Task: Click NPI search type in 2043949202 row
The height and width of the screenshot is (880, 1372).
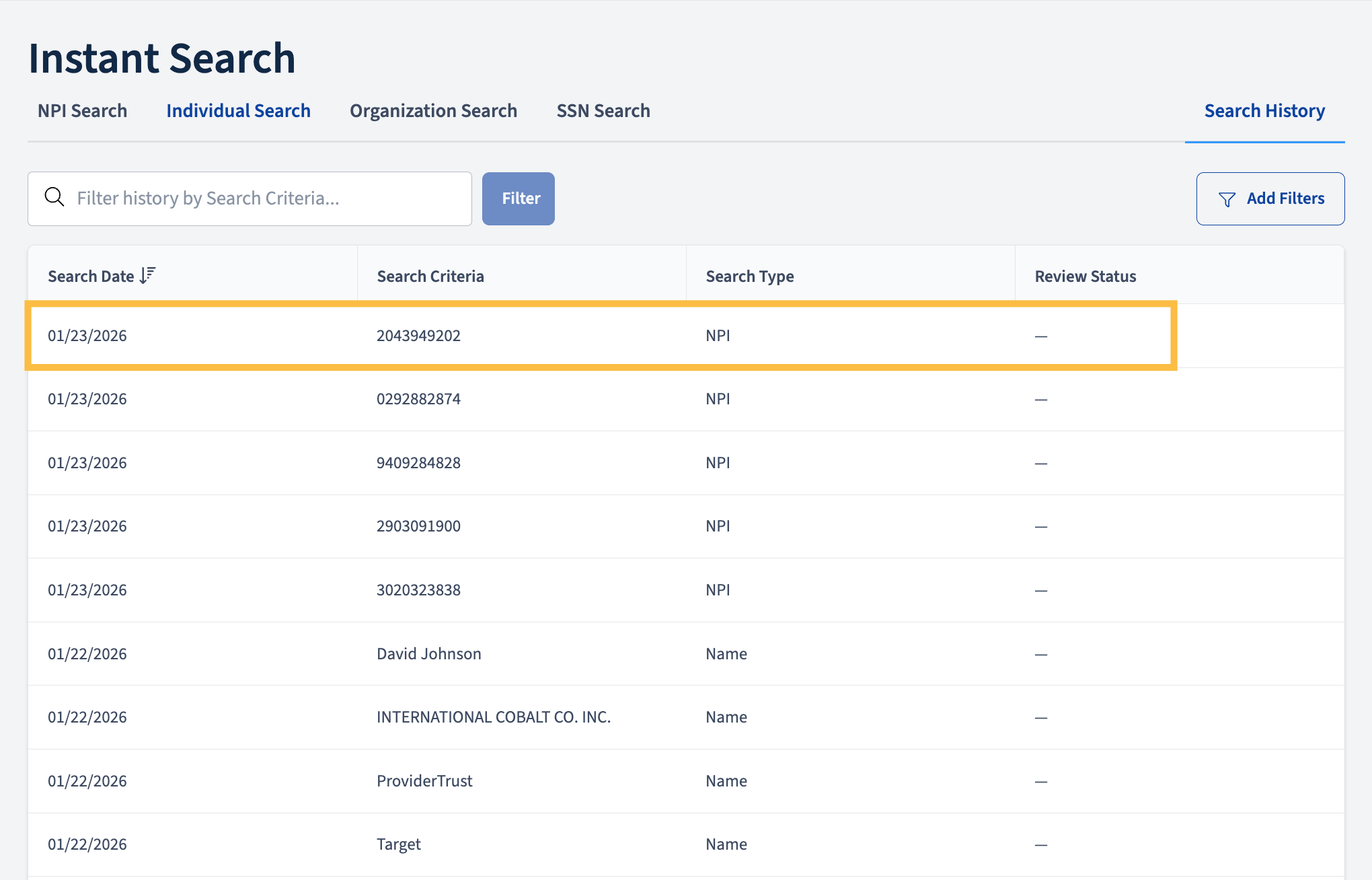Action: (718, 336)
